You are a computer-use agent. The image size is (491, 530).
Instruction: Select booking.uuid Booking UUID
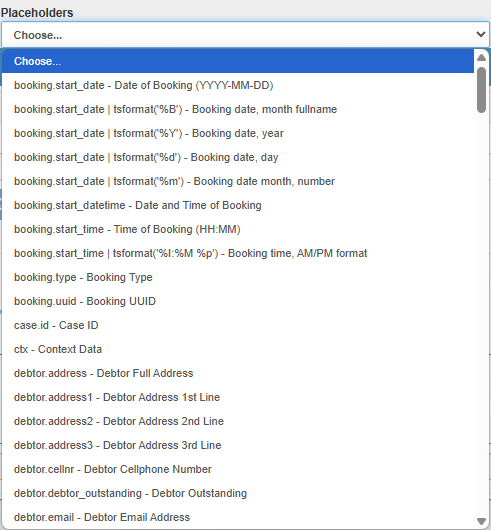[238, 301]
